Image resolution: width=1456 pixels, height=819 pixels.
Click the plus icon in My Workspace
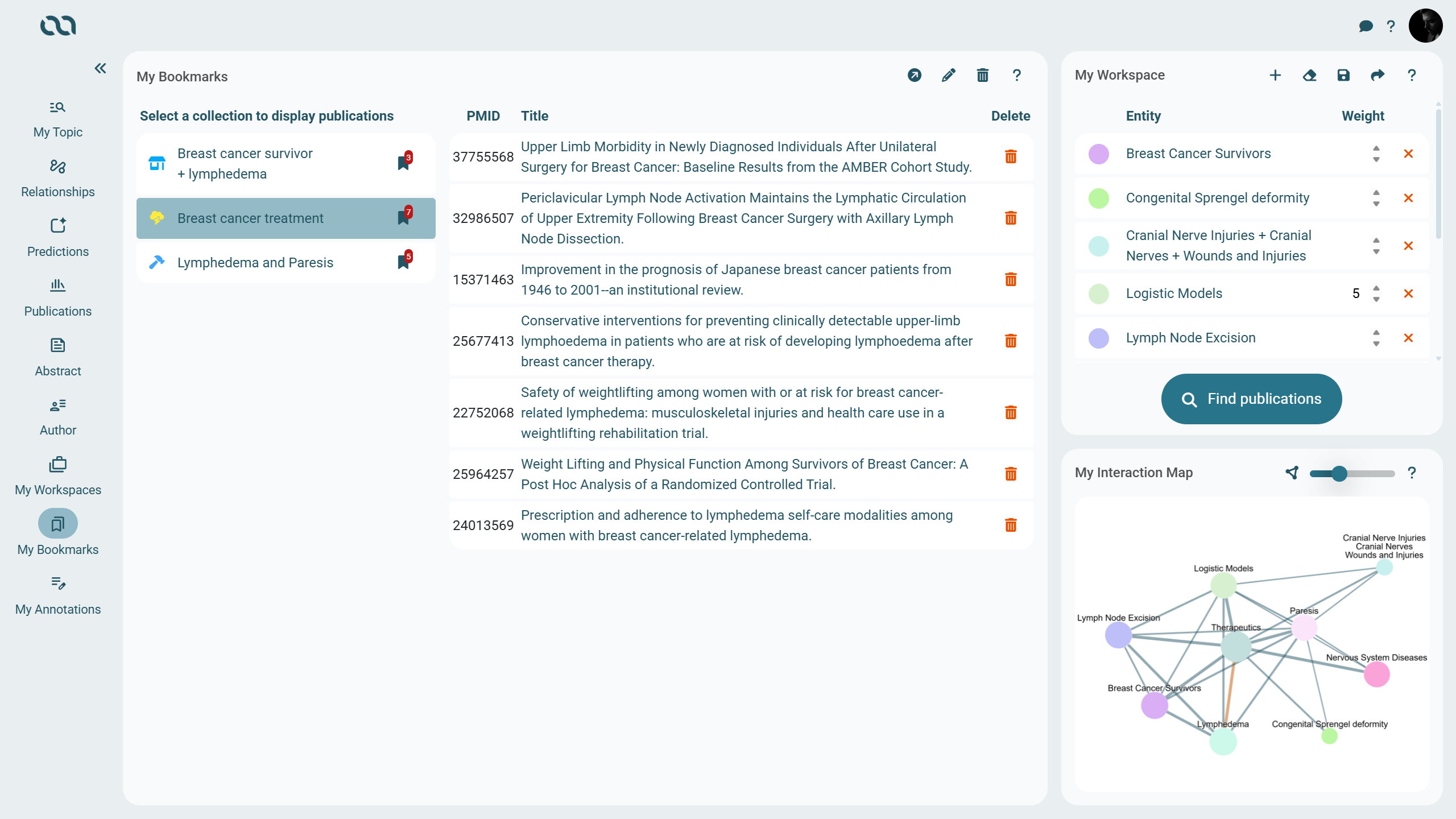point(1275,76)
